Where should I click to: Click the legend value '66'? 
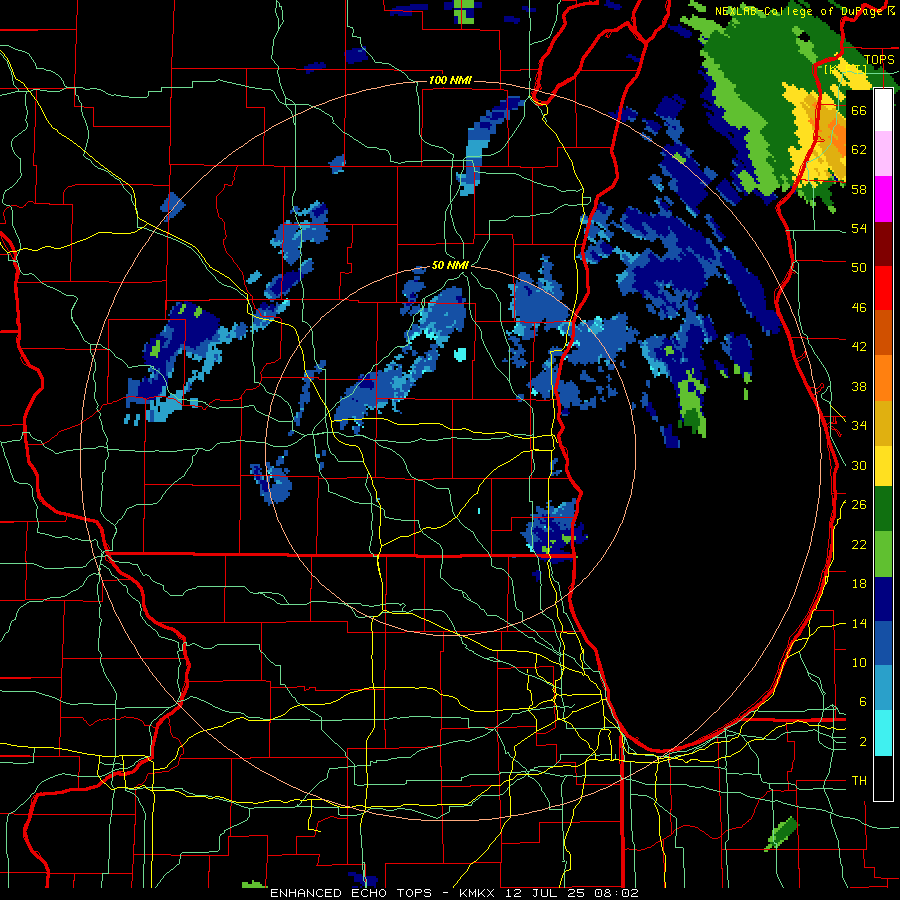coord(859,110)
